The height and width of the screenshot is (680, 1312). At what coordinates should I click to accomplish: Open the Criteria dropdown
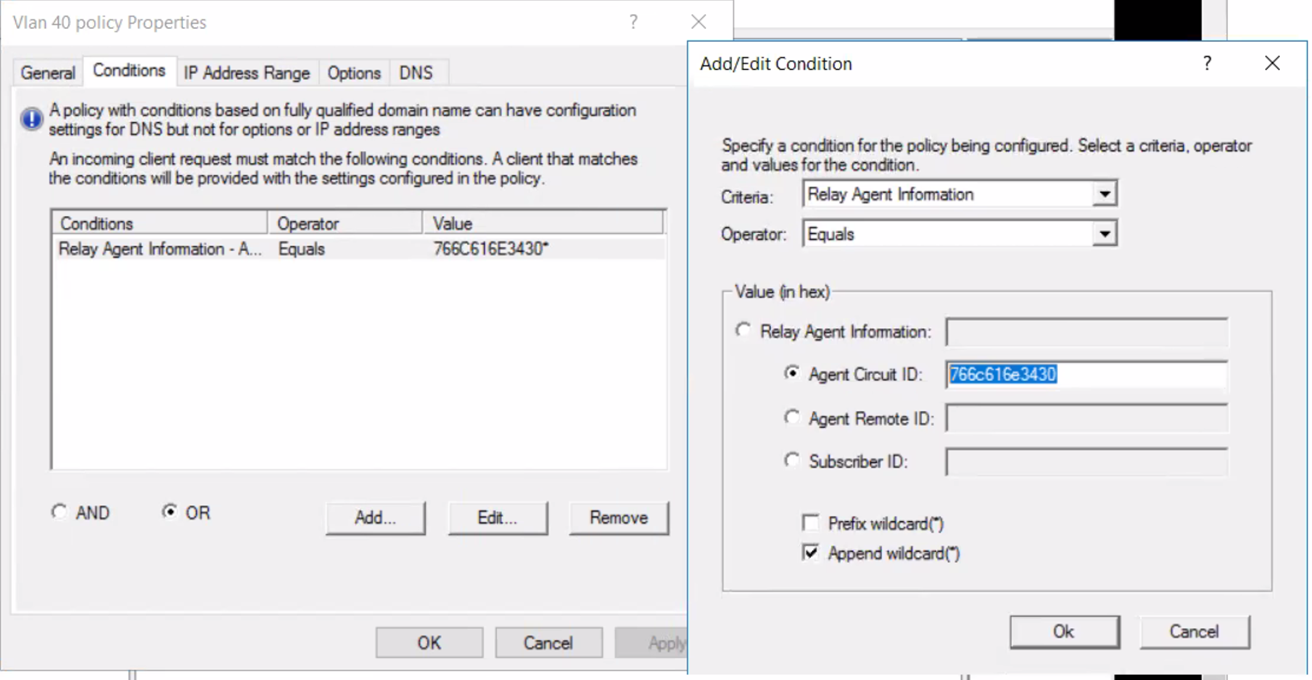pos(1105,193)
